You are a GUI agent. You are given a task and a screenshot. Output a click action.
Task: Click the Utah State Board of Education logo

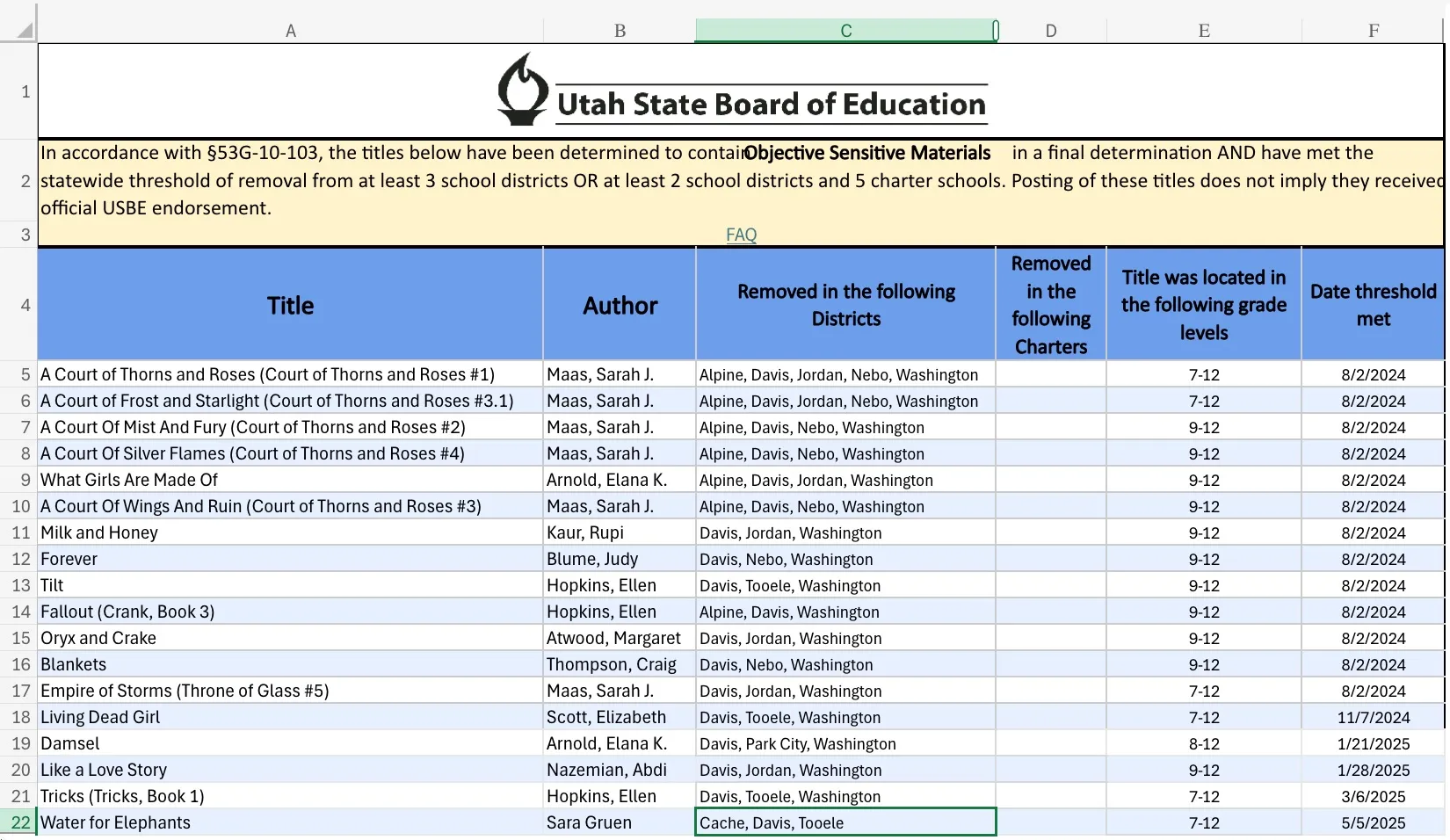tap(742, 90)
